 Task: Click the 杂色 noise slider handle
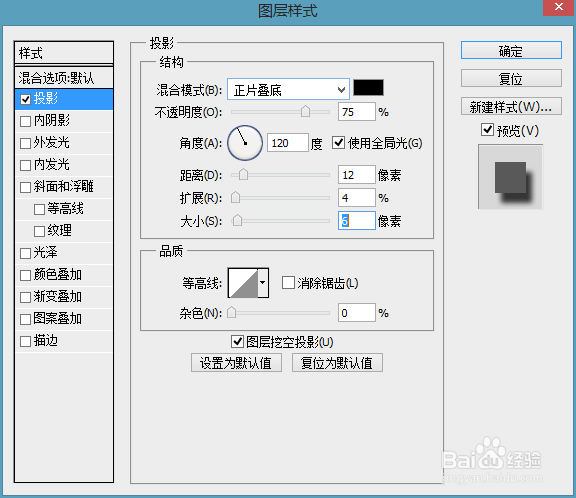[231, 313]
